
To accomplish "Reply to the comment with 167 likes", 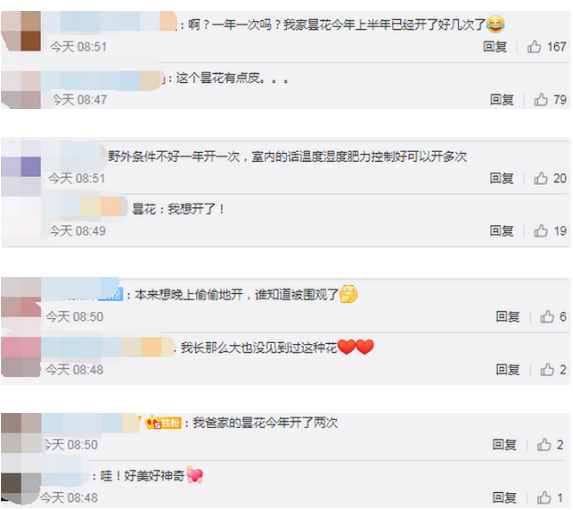I will point(495,47).
